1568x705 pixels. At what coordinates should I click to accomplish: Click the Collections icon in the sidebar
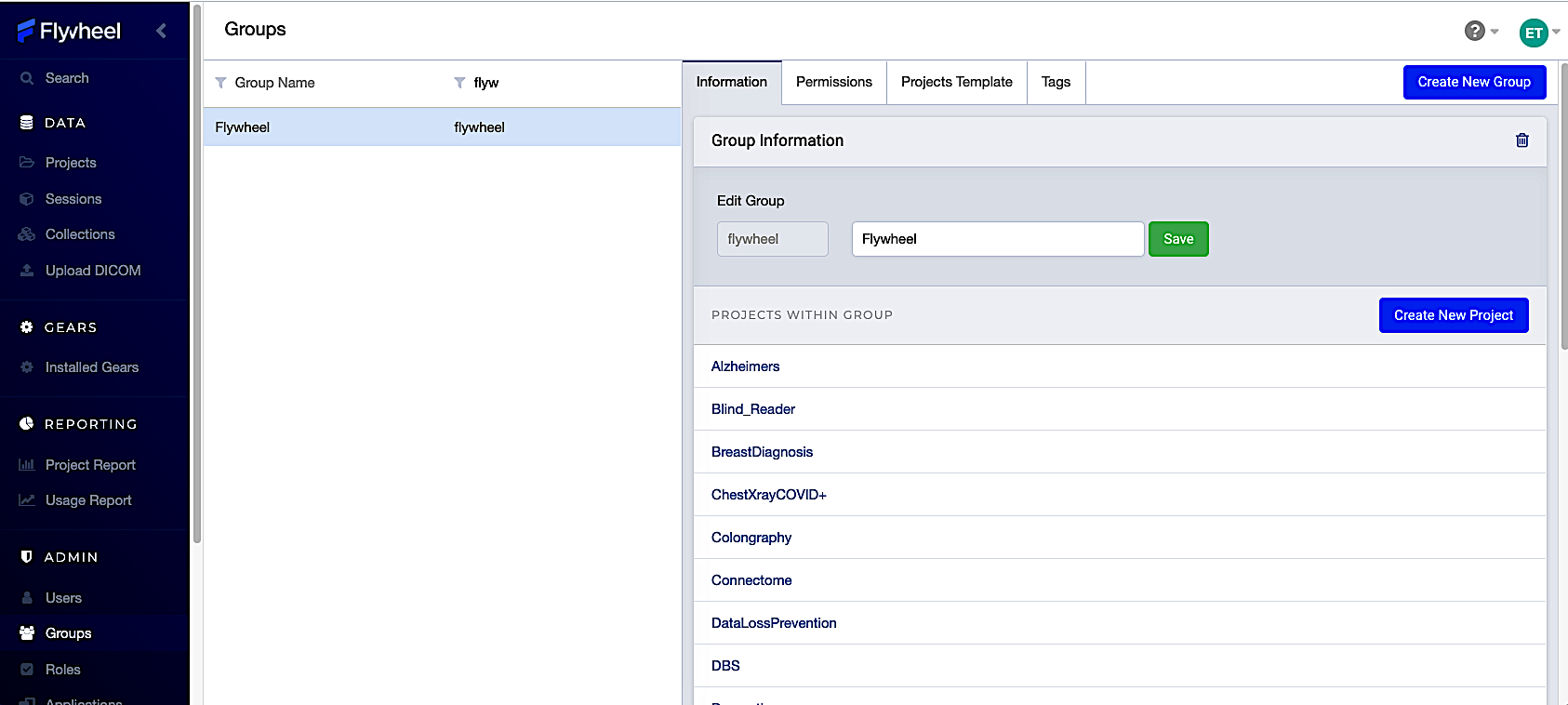[x=27, y=234]
